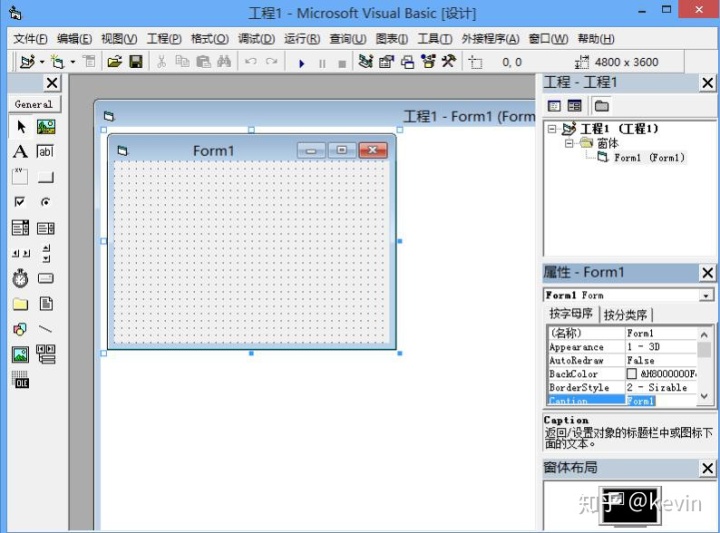Image resolution: width=720 pixels, height=533 pixels.
Task: Select the Shape control tool
Action: (20, 329)
